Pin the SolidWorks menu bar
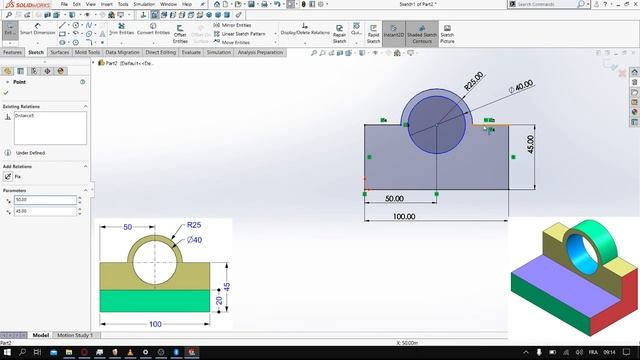 [x=202, y=4]
